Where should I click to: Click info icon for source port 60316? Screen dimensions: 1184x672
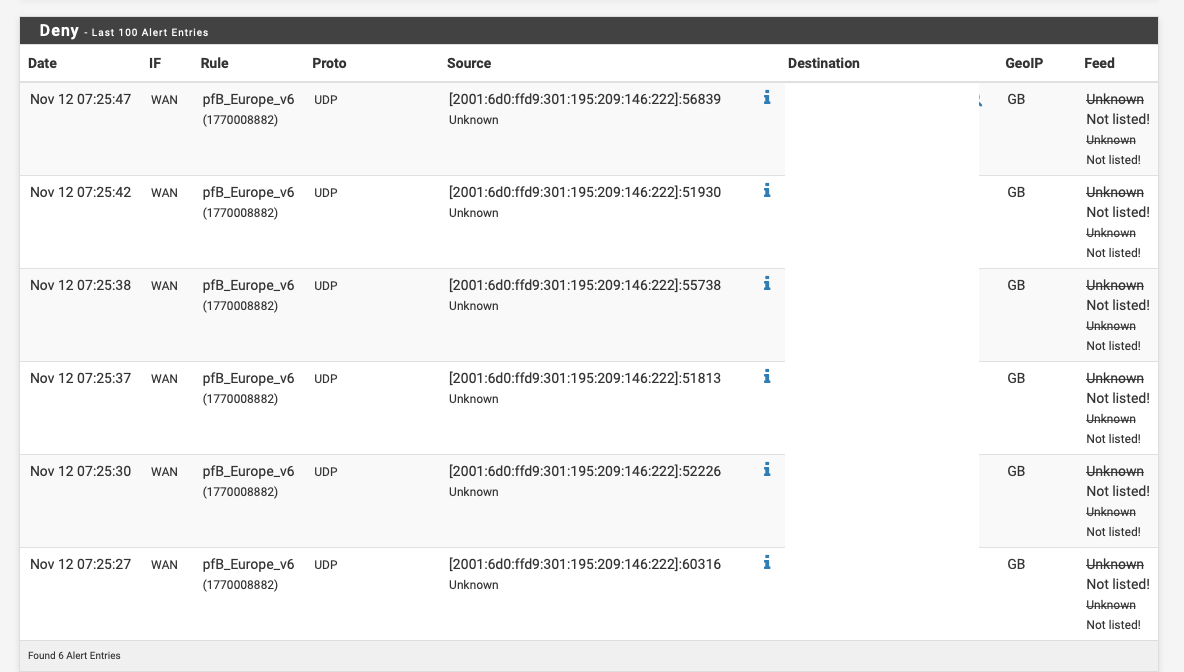pyautogui.click(x=767, y=563)
